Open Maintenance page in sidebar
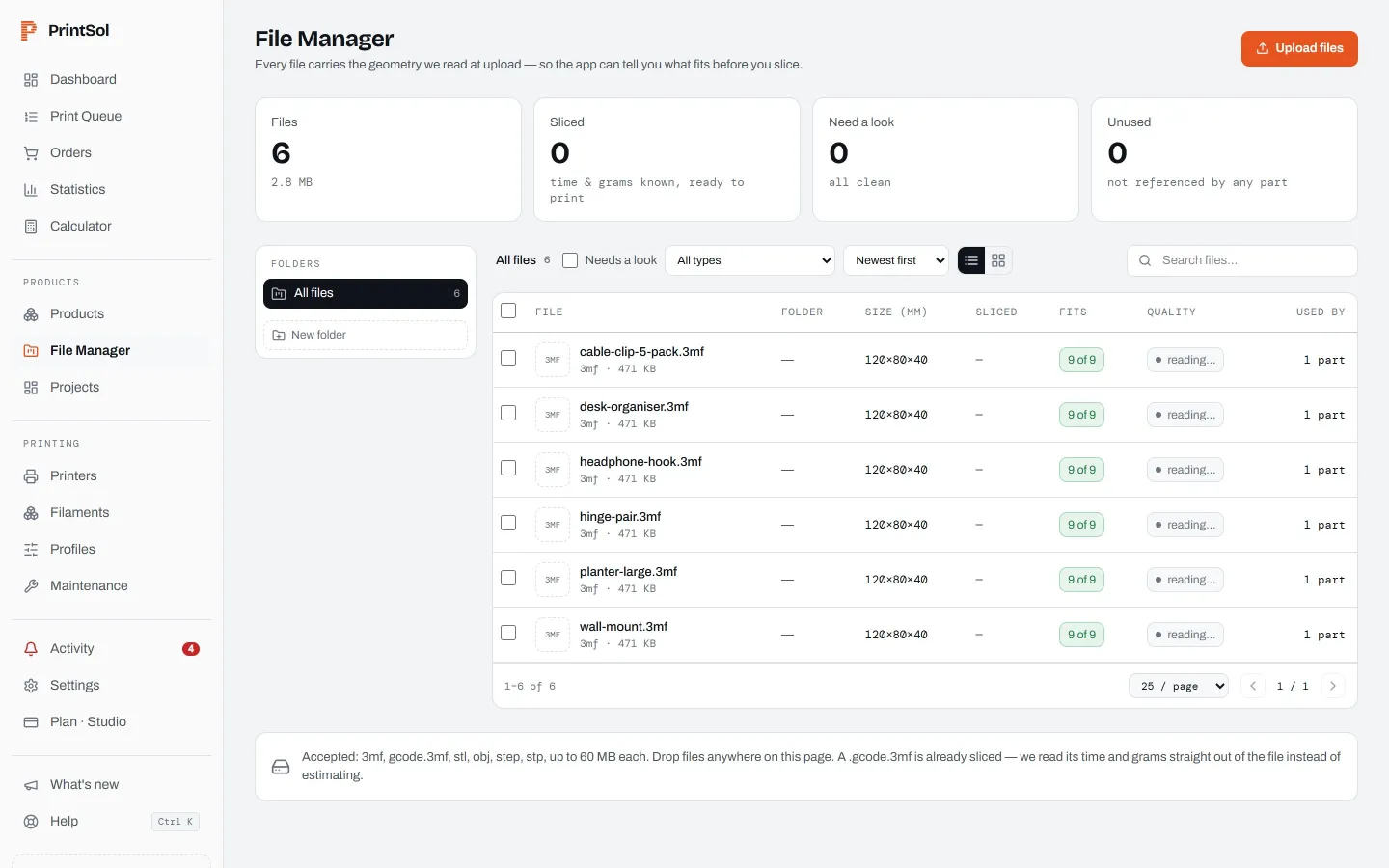This screenshot has width=1389, height=868. 111,586
